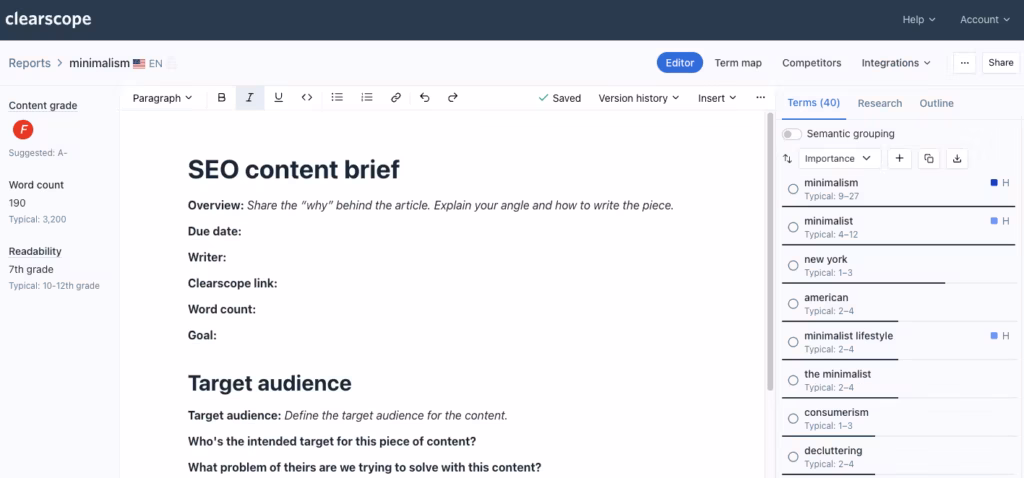The image size is (1024, 478).
Task: Click the Readability label
Action: point(35,251)
